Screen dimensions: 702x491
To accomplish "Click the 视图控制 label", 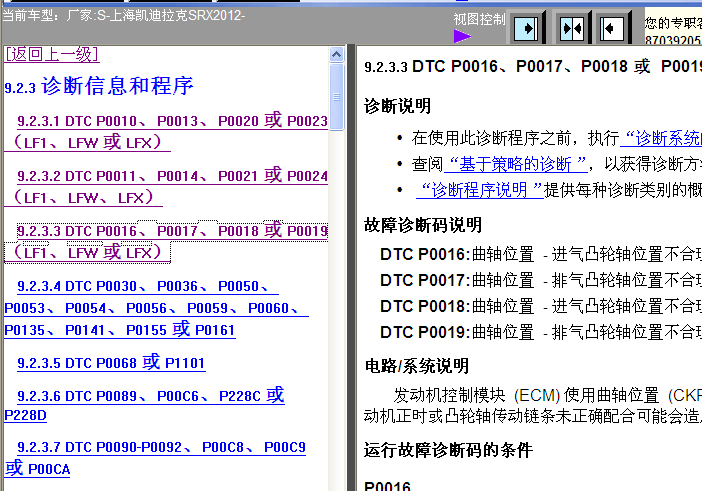I will pos(479,19).
